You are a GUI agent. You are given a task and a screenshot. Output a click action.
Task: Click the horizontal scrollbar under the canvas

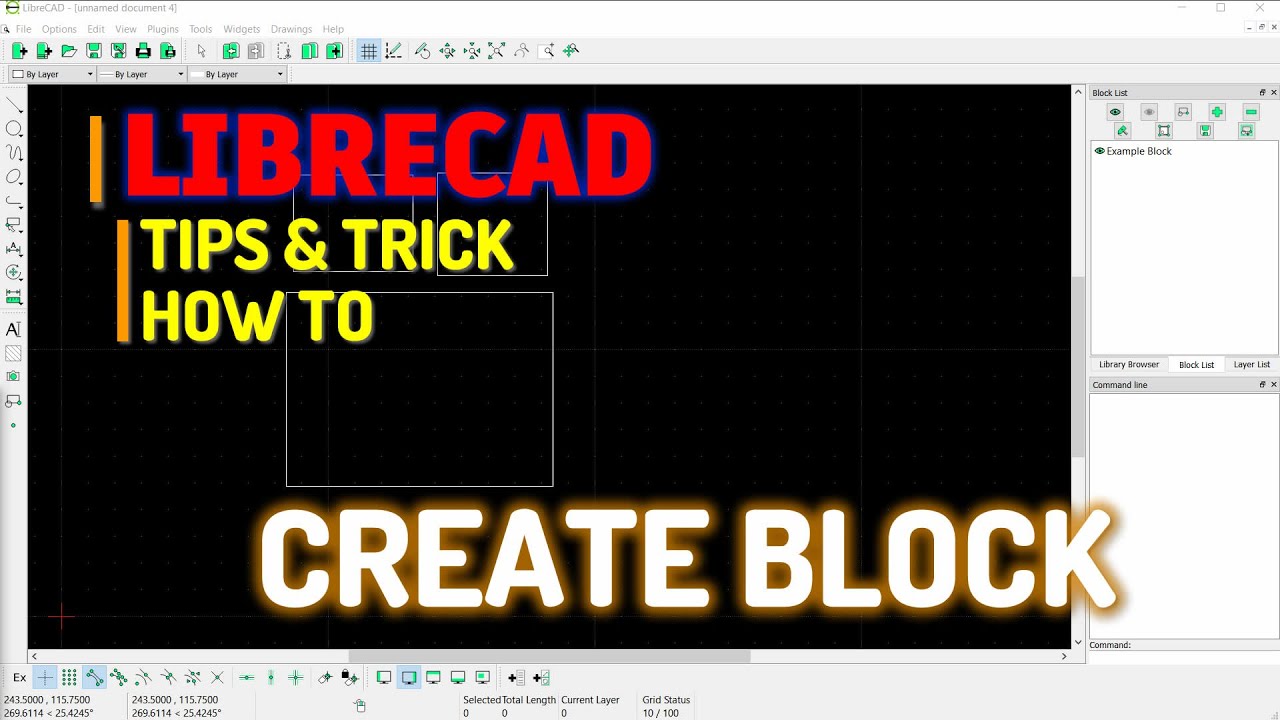[548, 656]
